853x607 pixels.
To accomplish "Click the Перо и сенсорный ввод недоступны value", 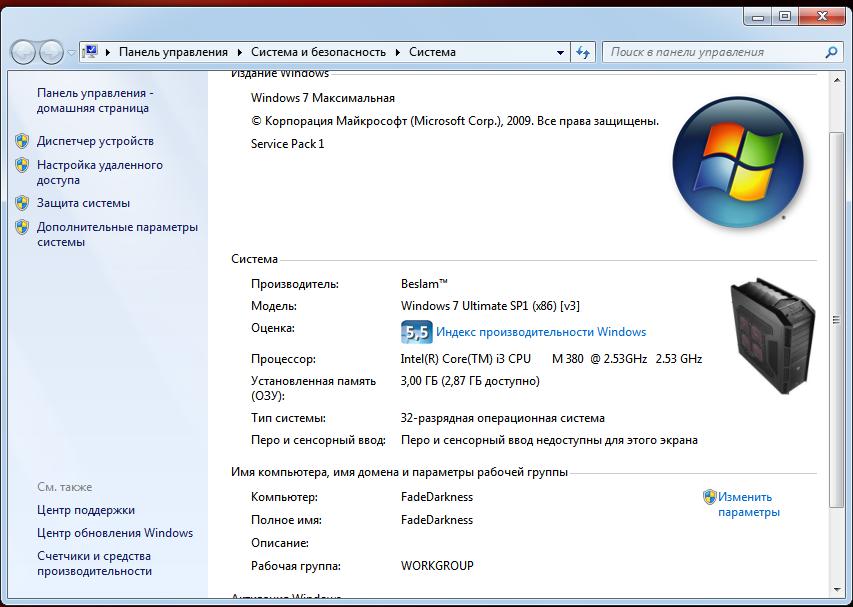I will click(549, 441).
